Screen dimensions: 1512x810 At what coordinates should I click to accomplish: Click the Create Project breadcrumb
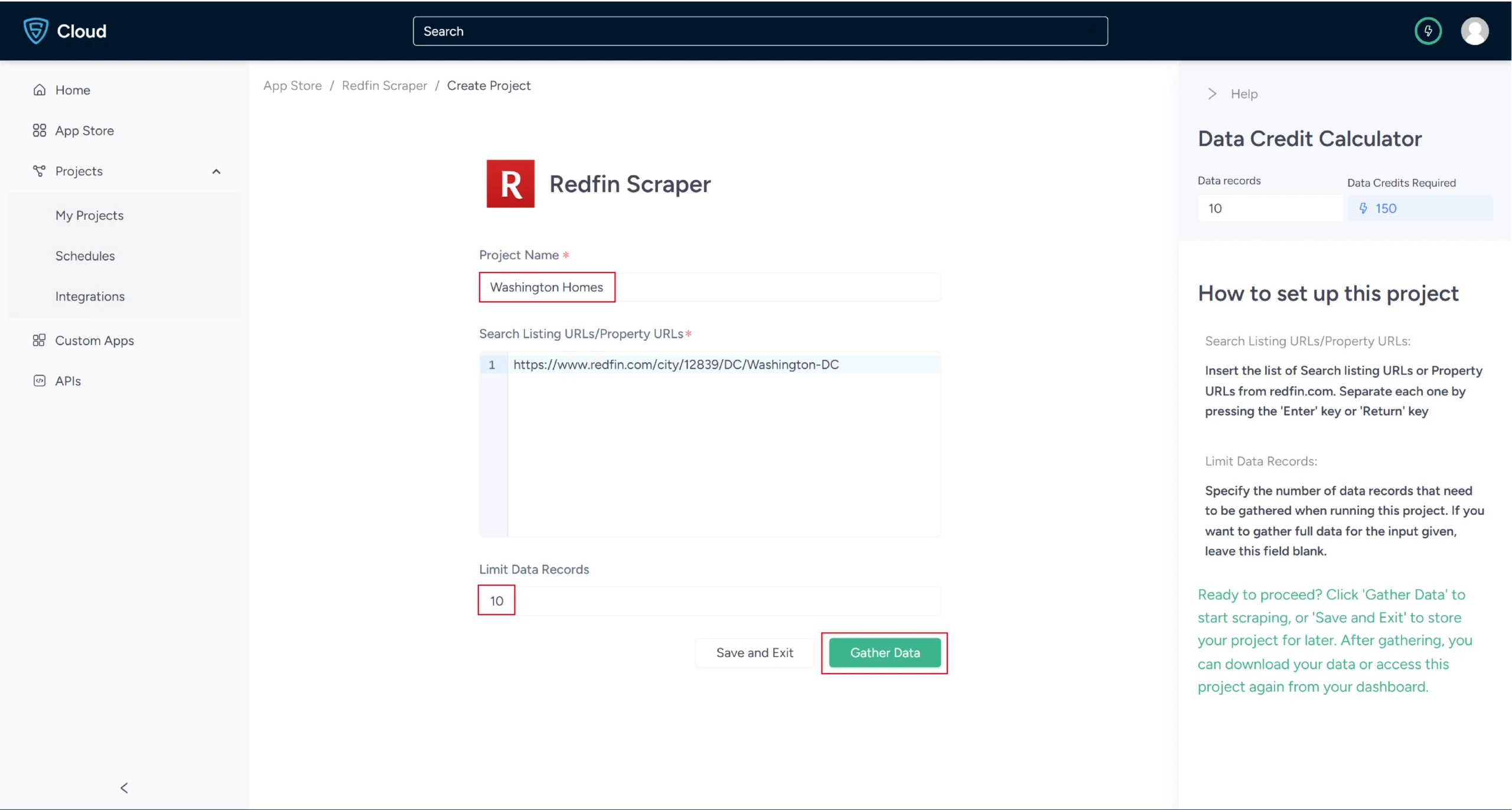tap(488, 86)
